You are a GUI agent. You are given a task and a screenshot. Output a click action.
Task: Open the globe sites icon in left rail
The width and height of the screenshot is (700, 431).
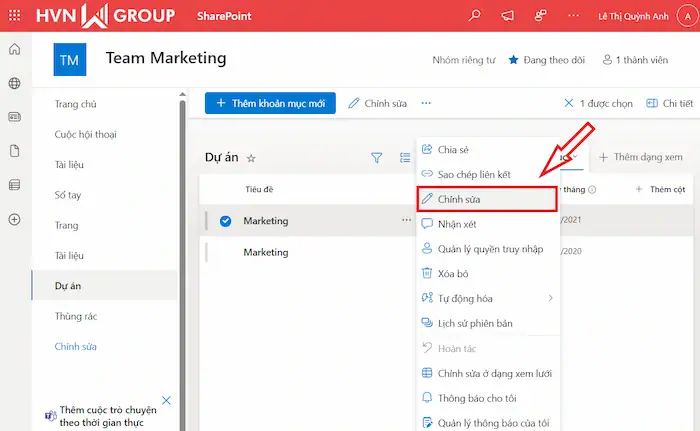(x=14, y=84)
